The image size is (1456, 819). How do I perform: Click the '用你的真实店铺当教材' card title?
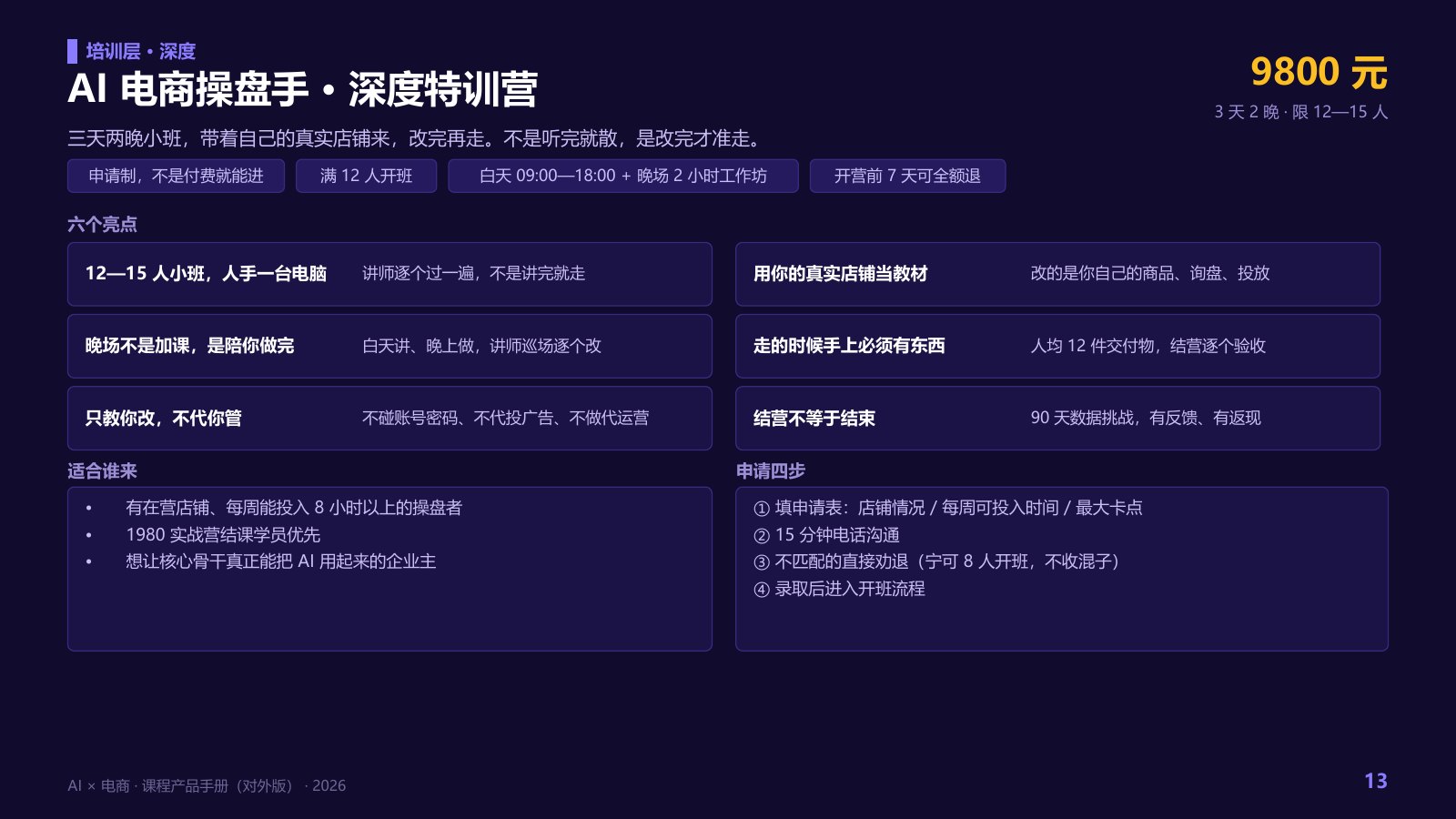coord(840,273)
